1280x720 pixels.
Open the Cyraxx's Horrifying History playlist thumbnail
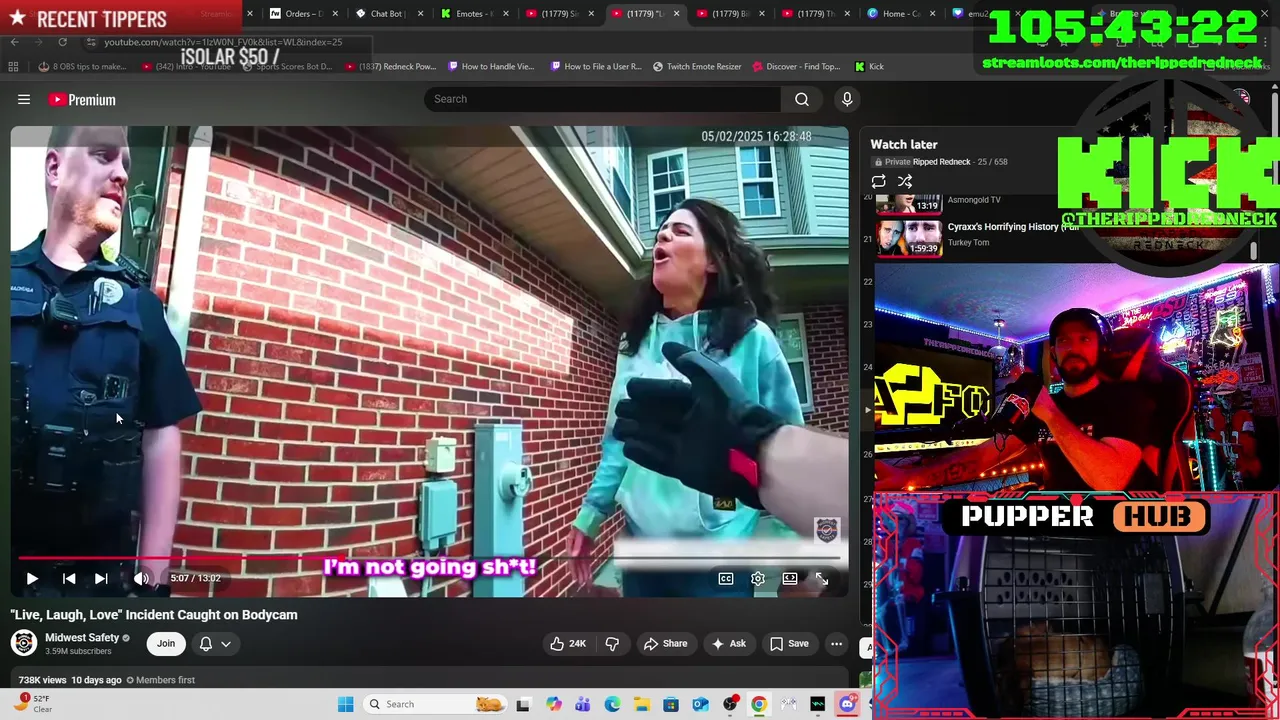click(x=909, y=239)
